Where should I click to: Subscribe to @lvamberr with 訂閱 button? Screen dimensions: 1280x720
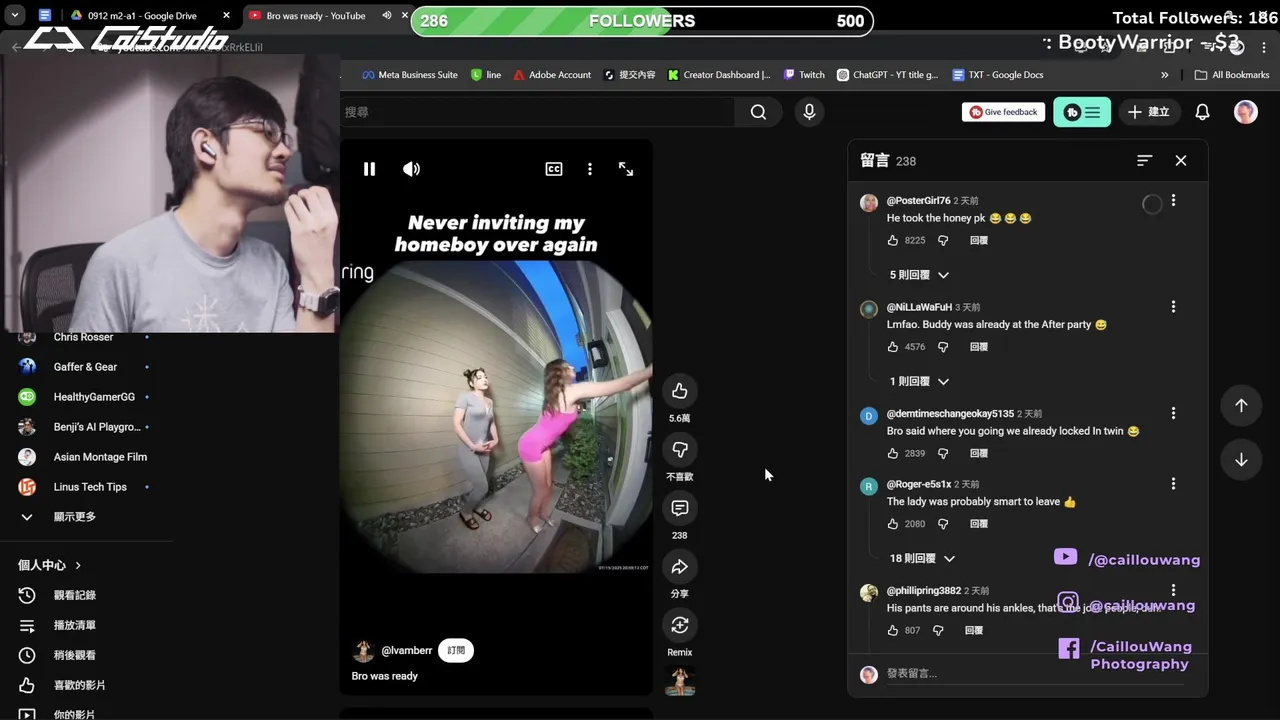pyautogui.click(x=456, y=650)
